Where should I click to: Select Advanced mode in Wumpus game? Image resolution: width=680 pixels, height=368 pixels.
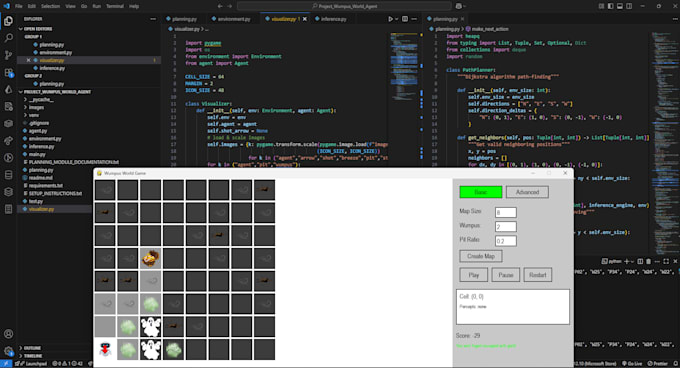tap(527, 192)
